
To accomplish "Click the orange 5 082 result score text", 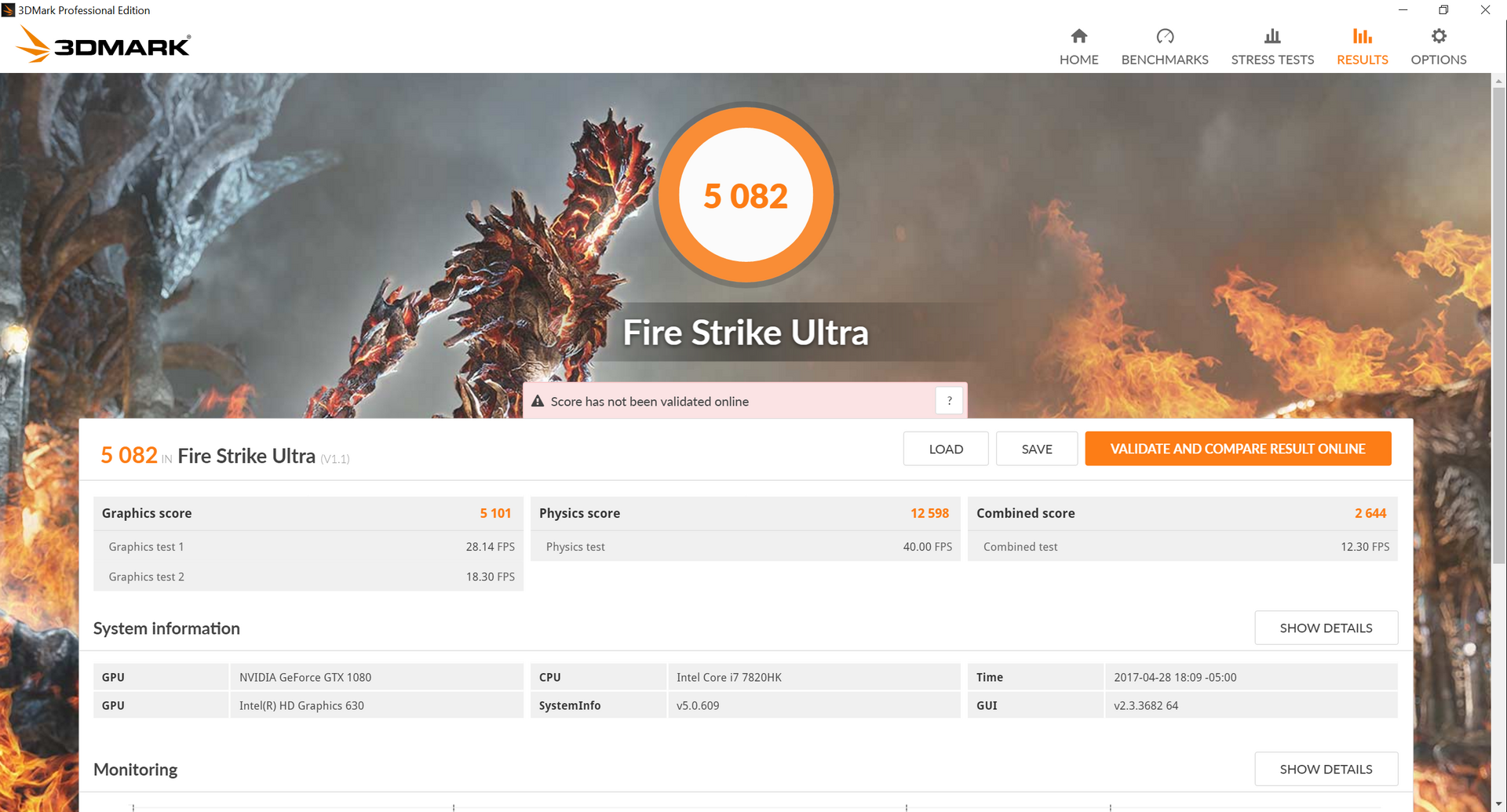I will (129, 455).
